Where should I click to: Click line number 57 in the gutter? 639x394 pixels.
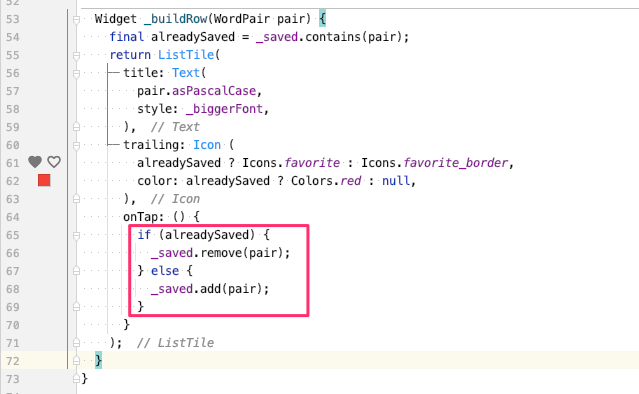(x=13, y=91)
